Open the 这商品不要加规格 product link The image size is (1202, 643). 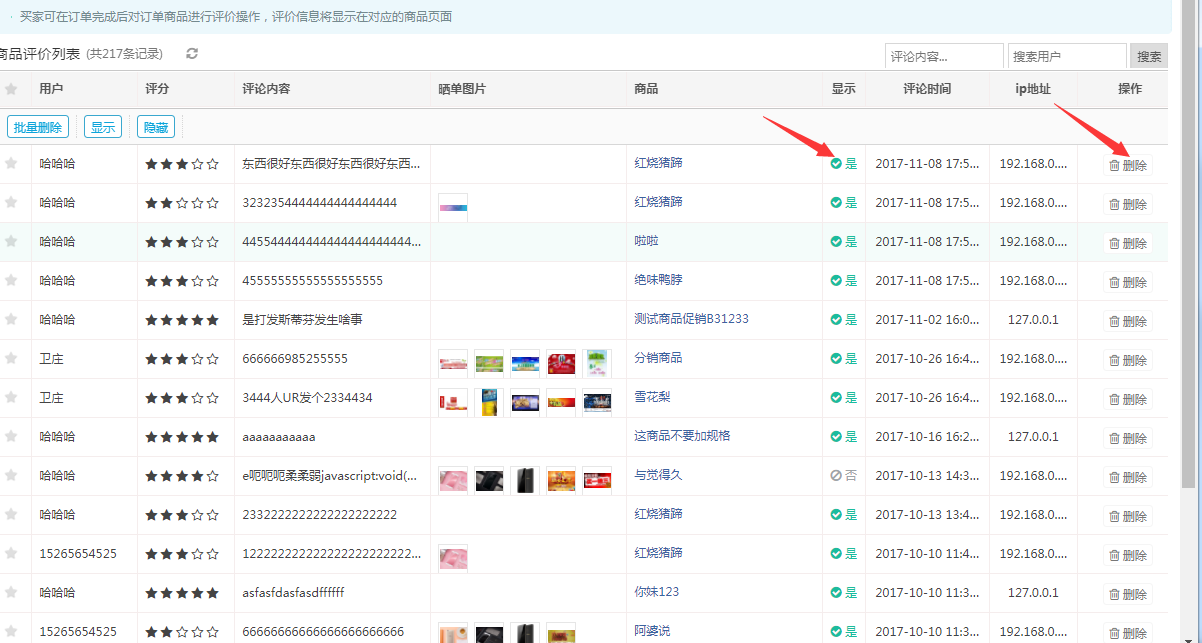[682, 436]
